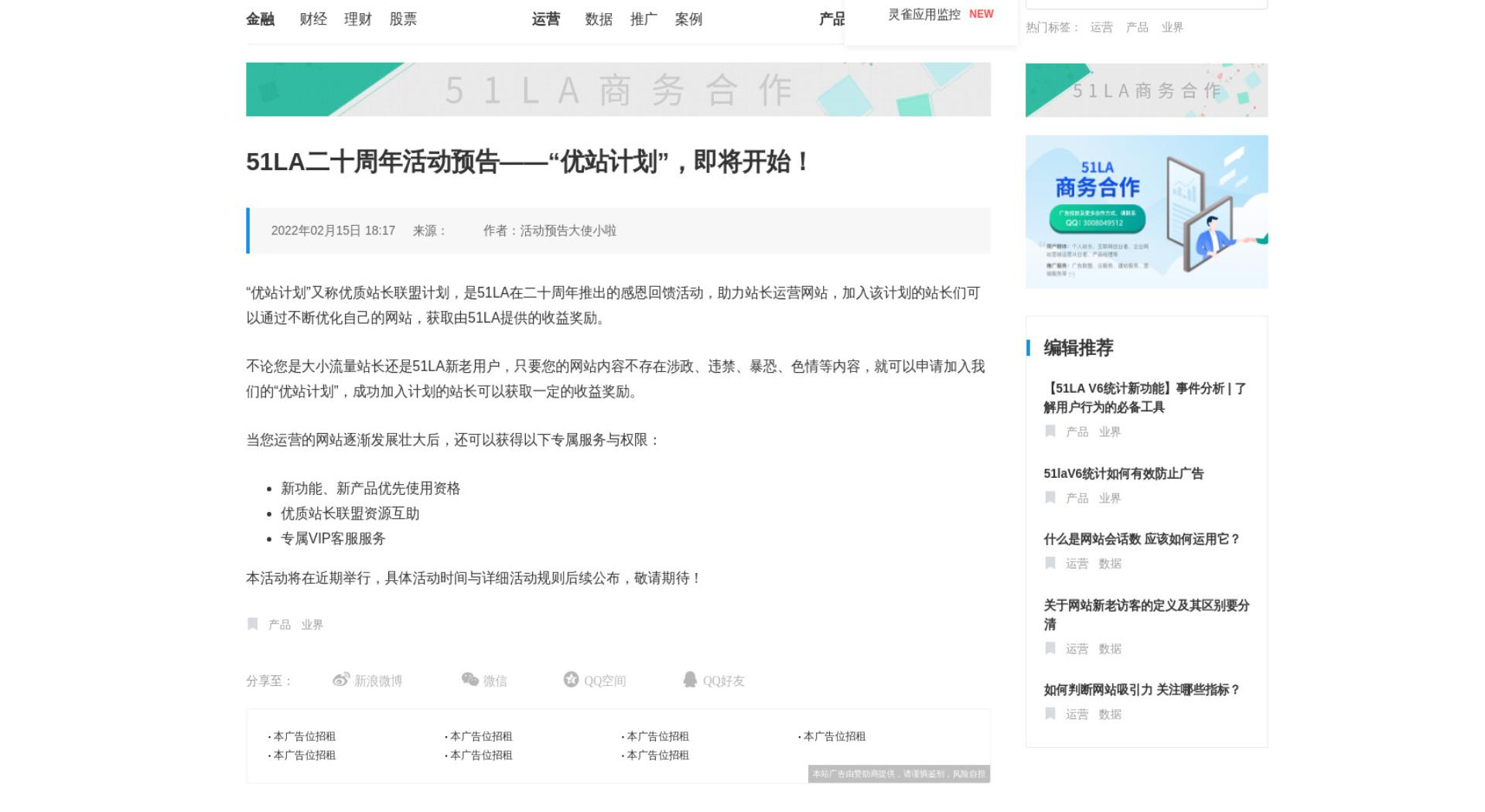
Task: Share article via 微信 text link
Action: [495, 681]
